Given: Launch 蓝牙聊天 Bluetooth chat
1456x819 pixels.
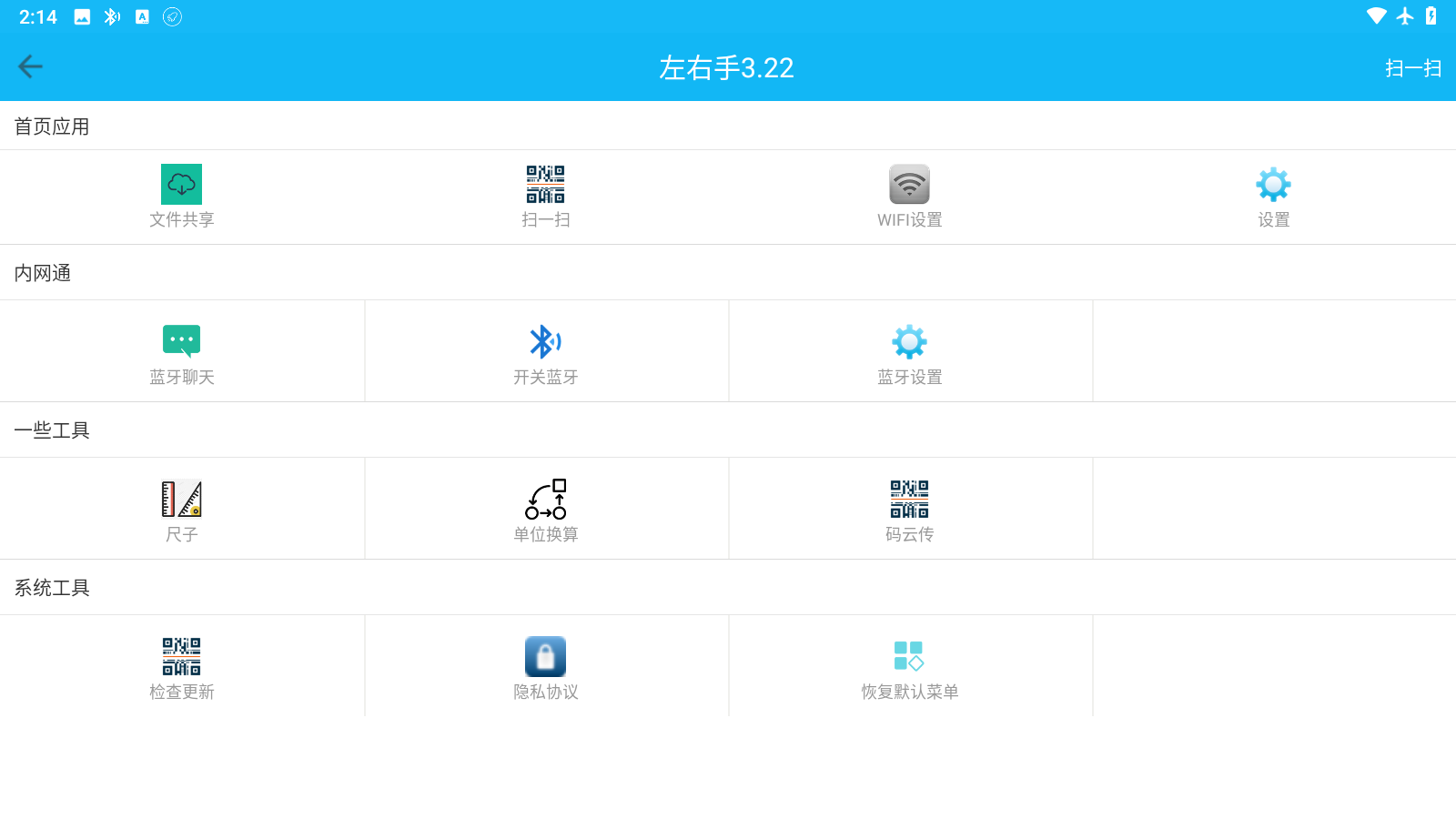Looking at the screenshot, I should [180, 353].
